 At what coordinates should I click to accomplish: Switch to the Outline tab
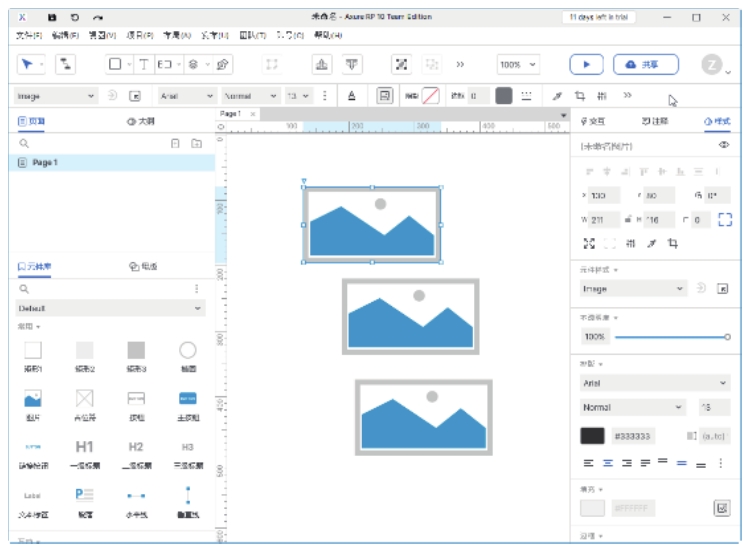(141, 121)
